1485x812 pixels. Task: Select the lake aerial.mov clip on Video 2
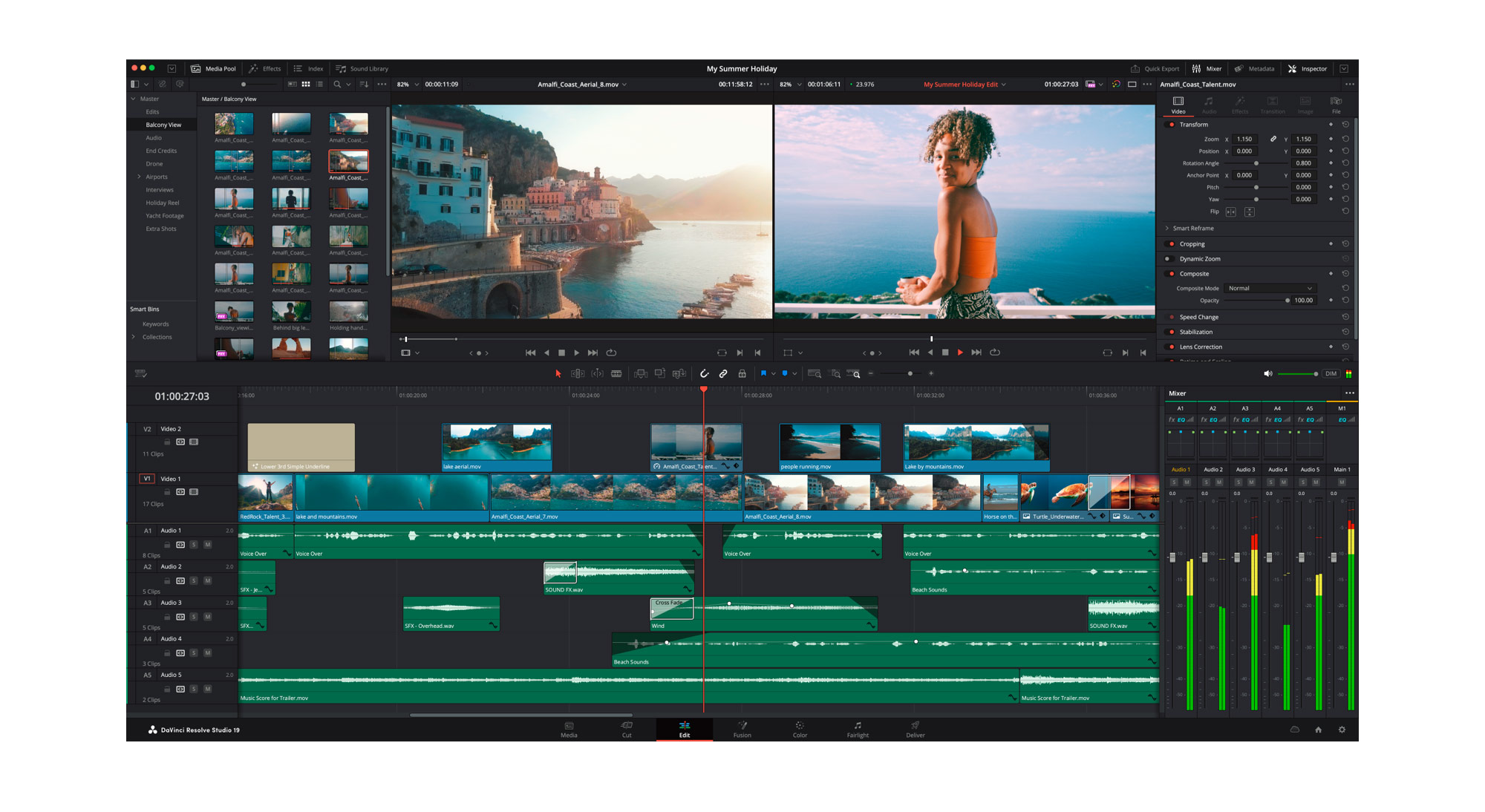coord(496,445)
